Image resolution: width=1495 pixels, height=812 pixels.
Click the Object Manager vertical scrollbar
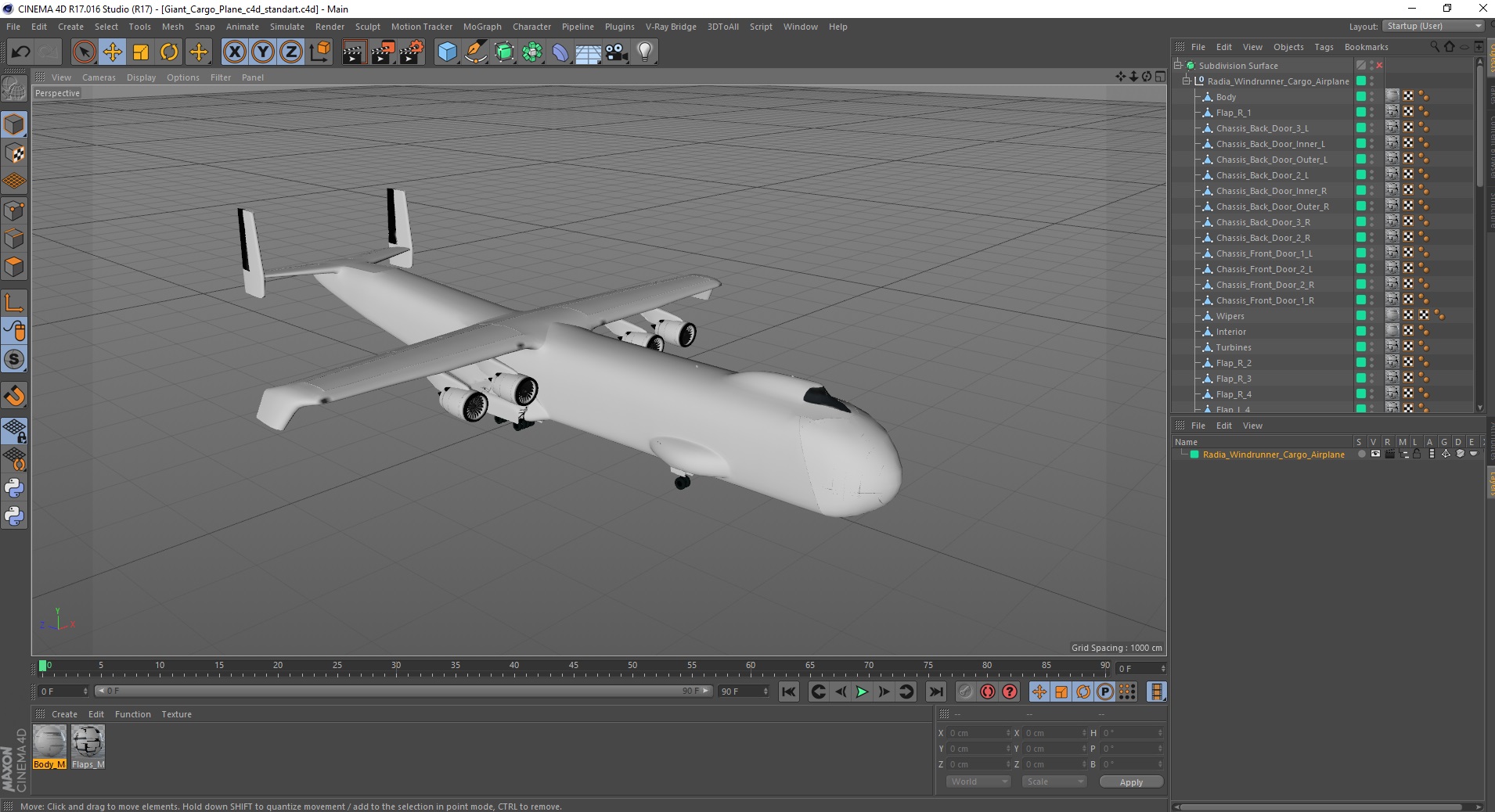tap(1479, 125)
